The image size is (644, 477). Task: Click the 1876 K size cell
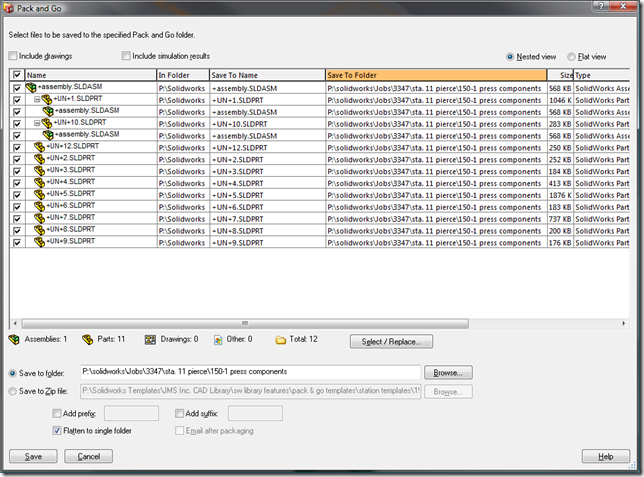point(560,195)
